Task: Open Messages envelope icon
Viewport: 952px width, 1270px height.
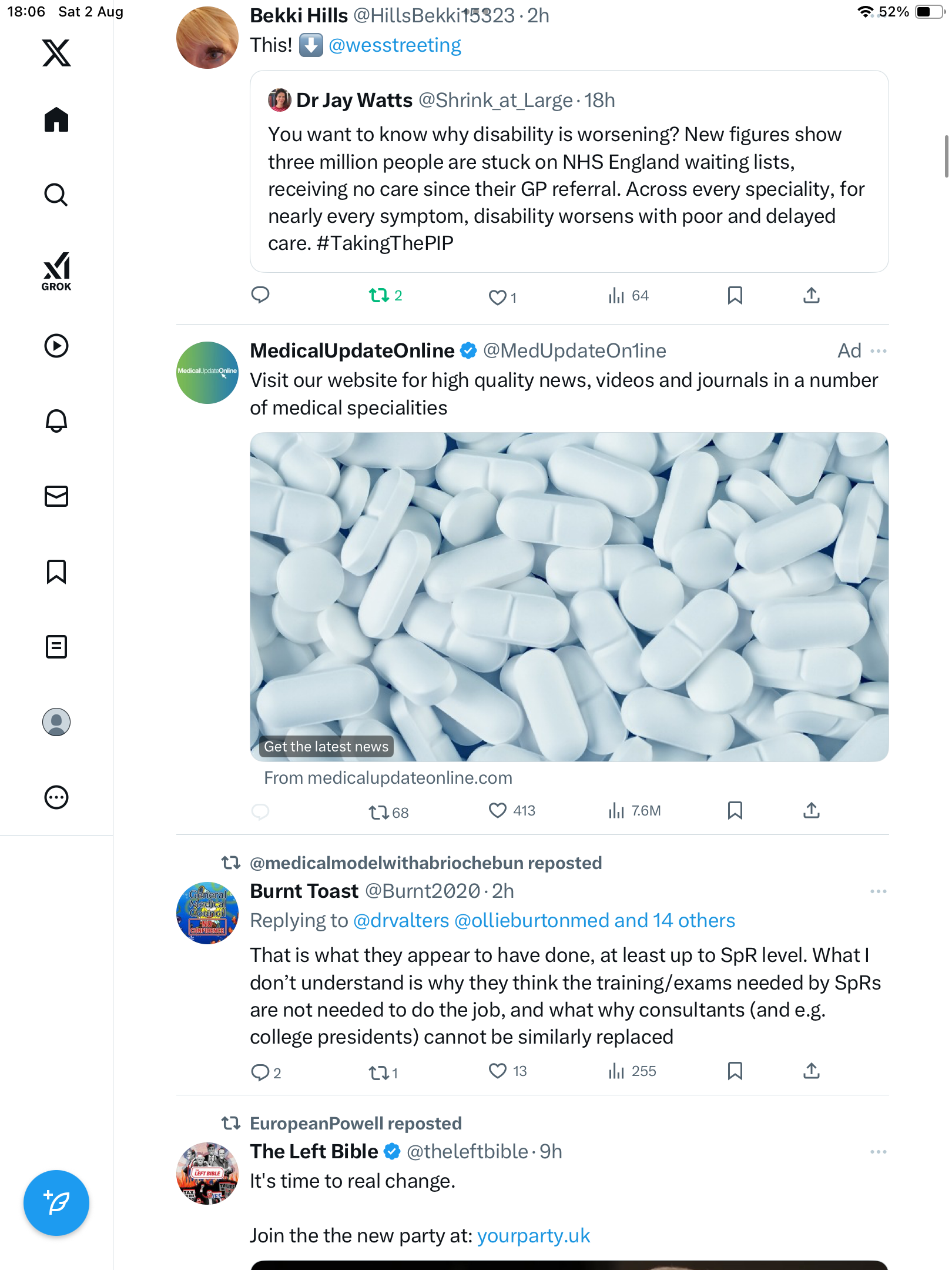Action: [x=56, y=496]
